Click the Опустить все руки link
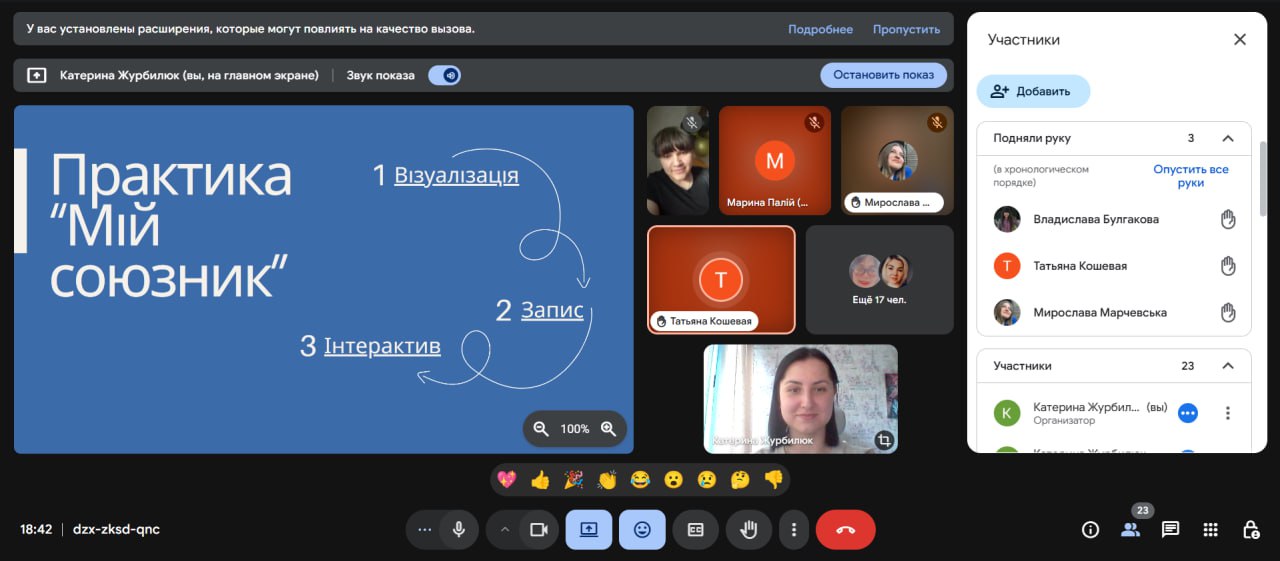Image resolution: width=1280 pixels, height=561 pixels. (1190, 176)
